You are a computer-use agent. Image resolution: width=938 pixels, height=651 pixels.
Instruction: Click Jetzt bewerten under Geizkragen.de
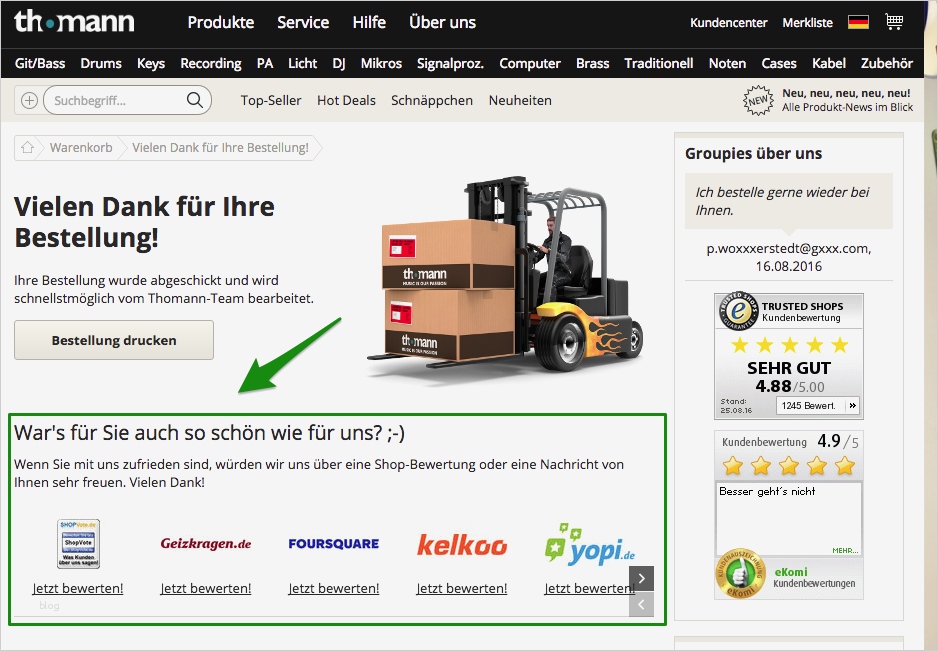point(206,588)
